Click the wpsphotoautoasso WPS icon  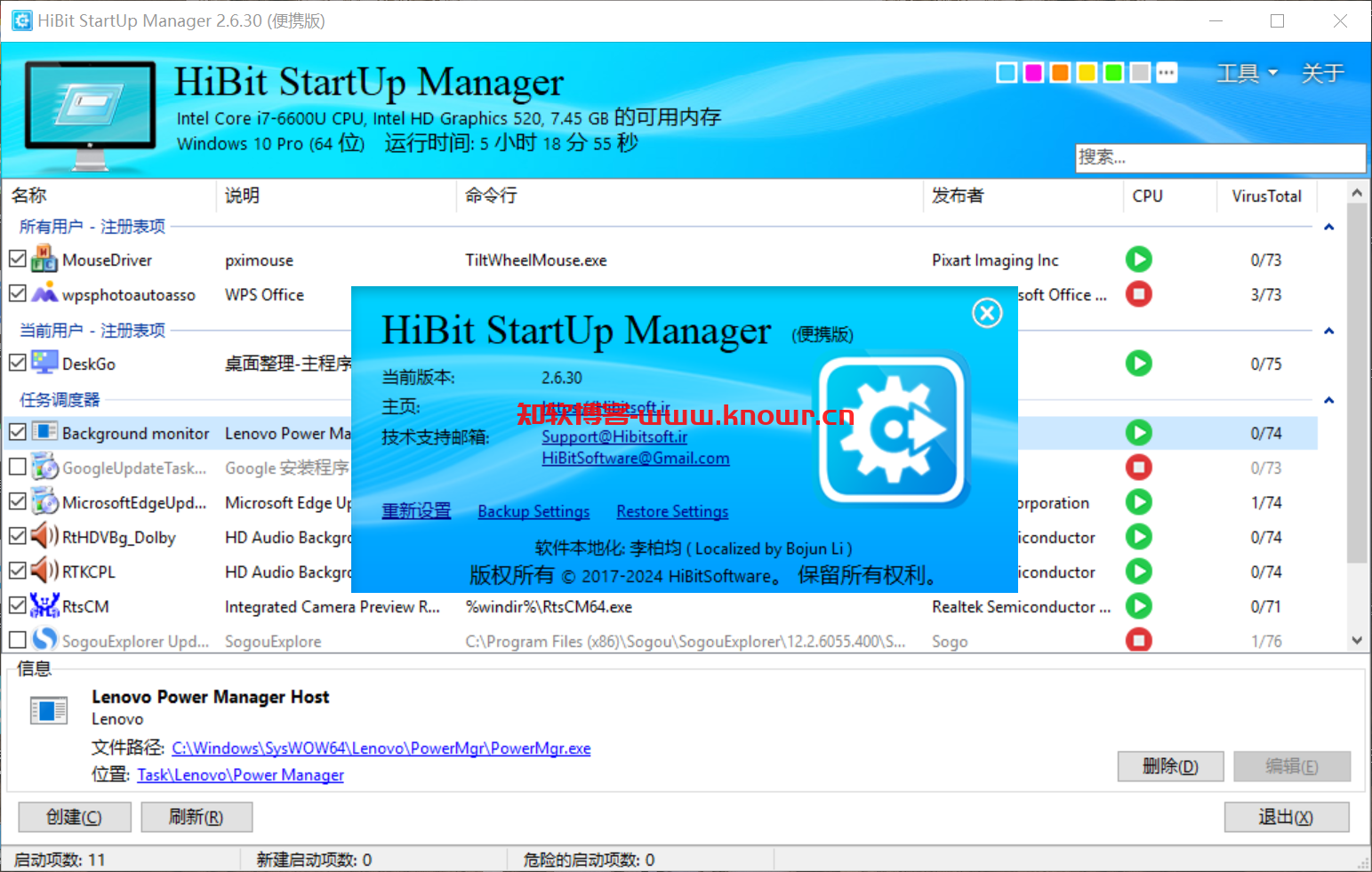click(x=44, y=293)
